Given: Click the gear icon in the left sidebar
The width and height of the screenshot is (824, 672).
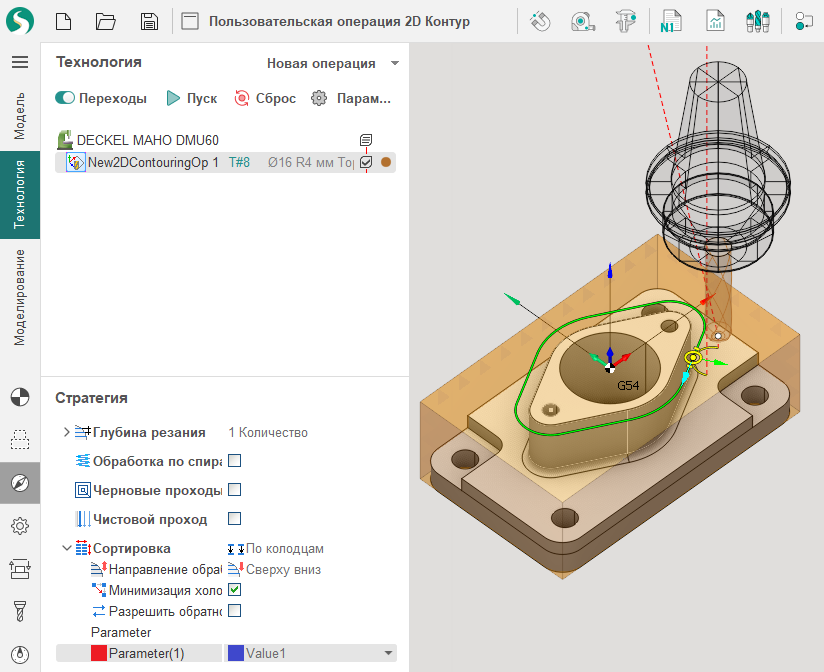Looking at the screenshot, I should pyautogui.click(x=20, y=526).
